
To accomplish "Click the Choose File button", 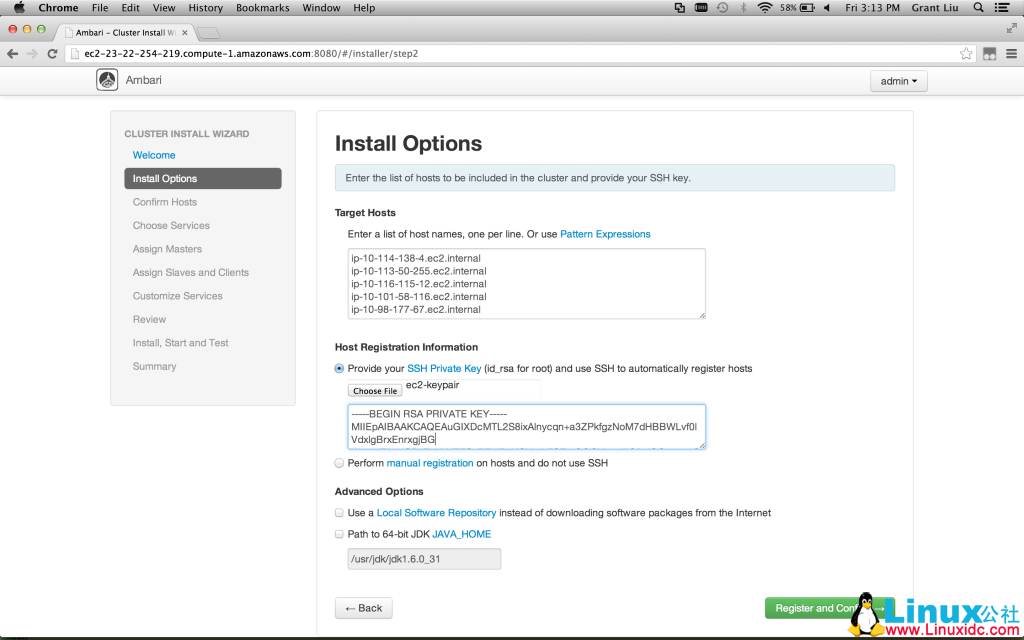I will point(375,391).
